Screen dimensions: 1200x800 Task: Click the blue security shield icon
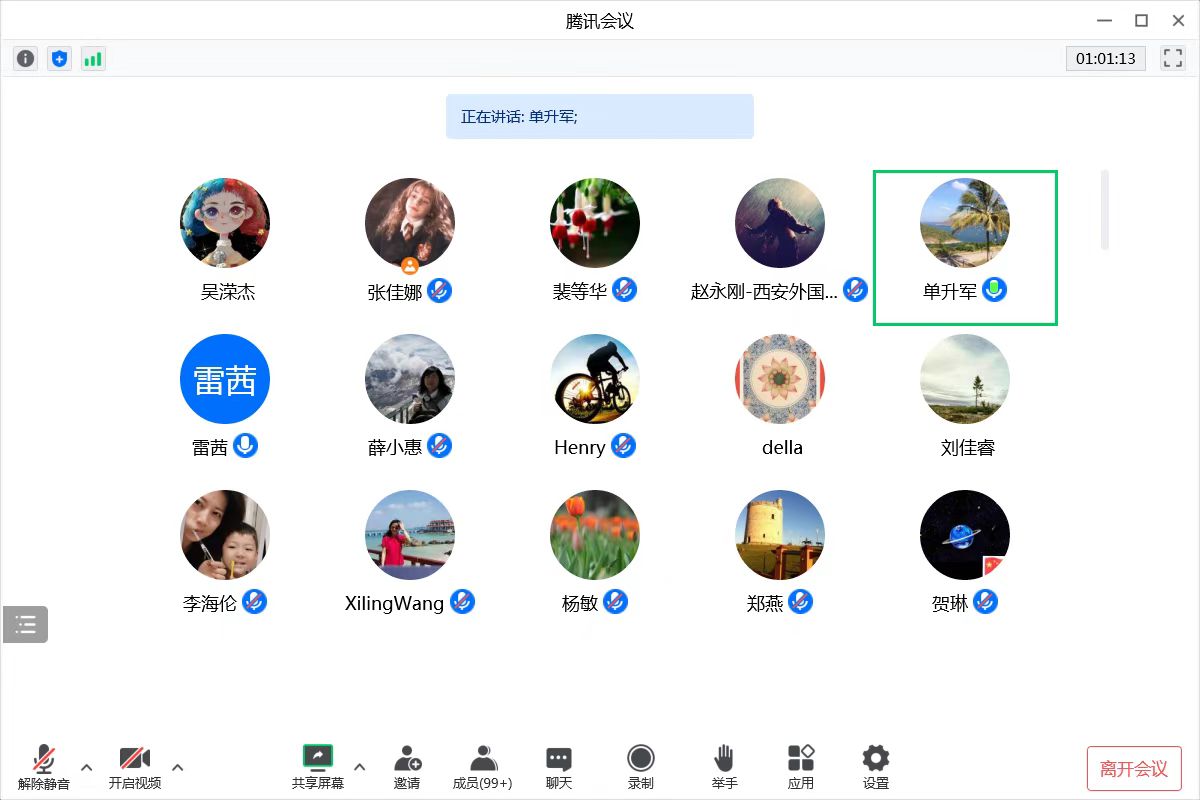(x=59, y=59)
